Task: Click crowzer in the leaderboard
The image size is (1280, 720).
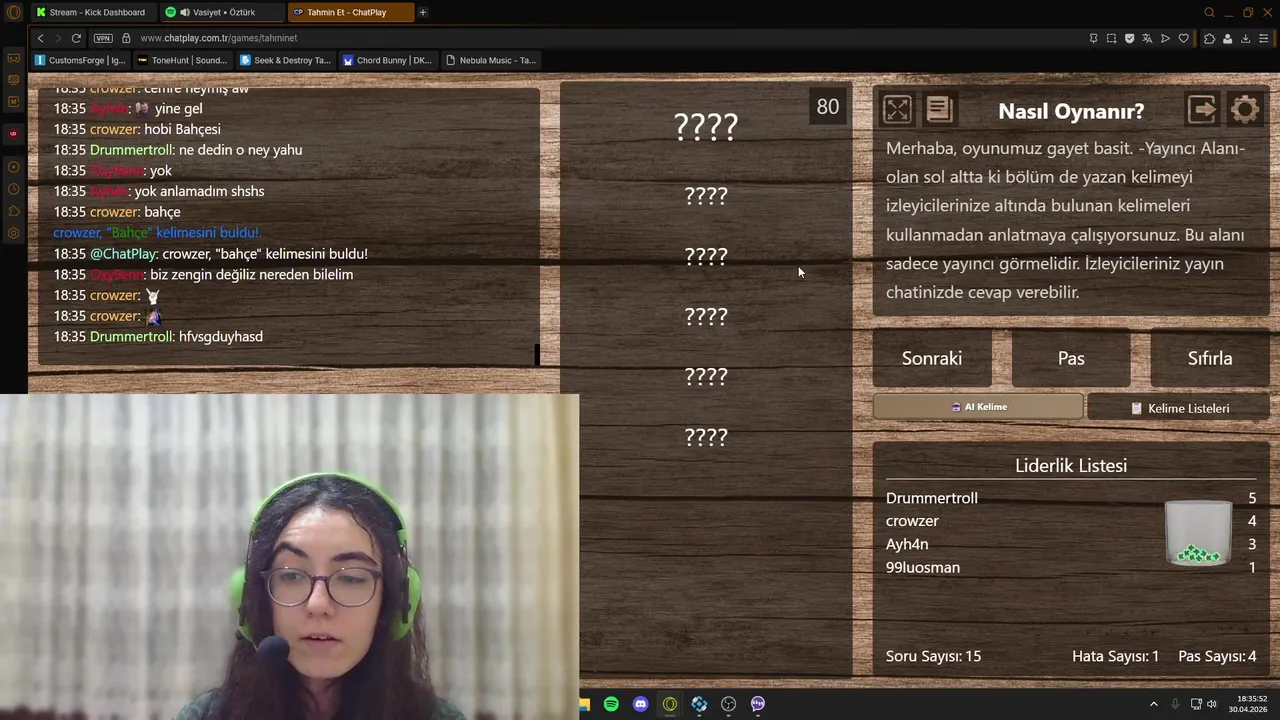Action: click(912, 521)
